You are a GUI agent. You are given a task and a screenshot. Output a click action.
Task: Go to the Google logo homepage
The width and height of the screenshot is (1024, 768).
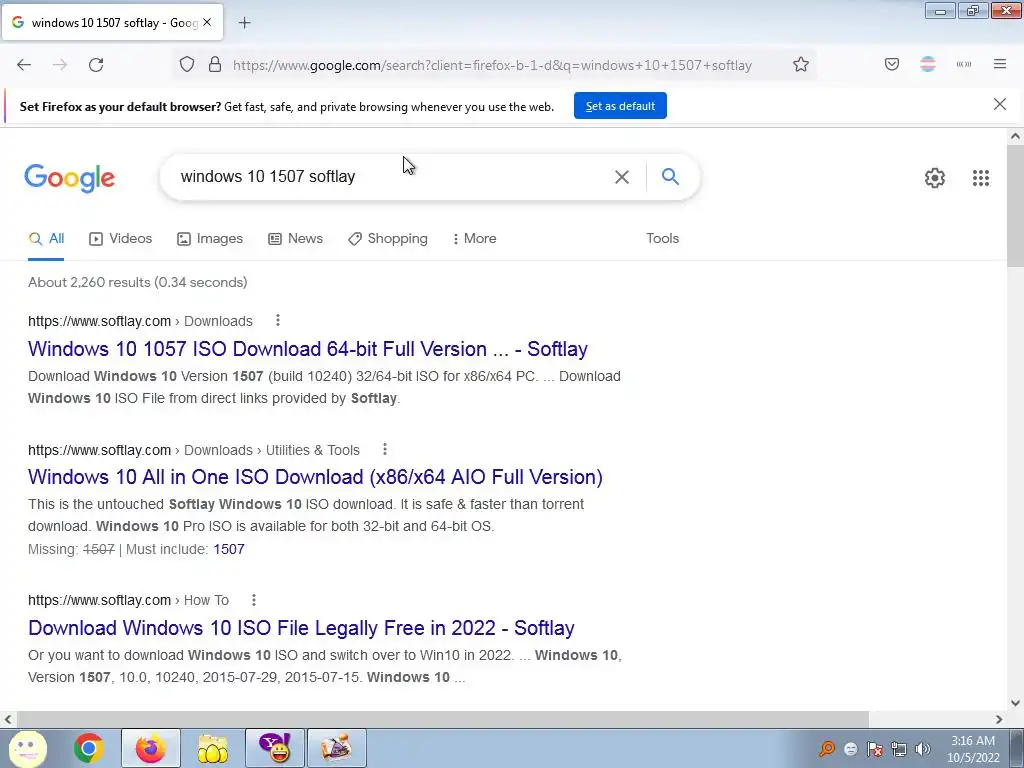[x=70, y=178]
